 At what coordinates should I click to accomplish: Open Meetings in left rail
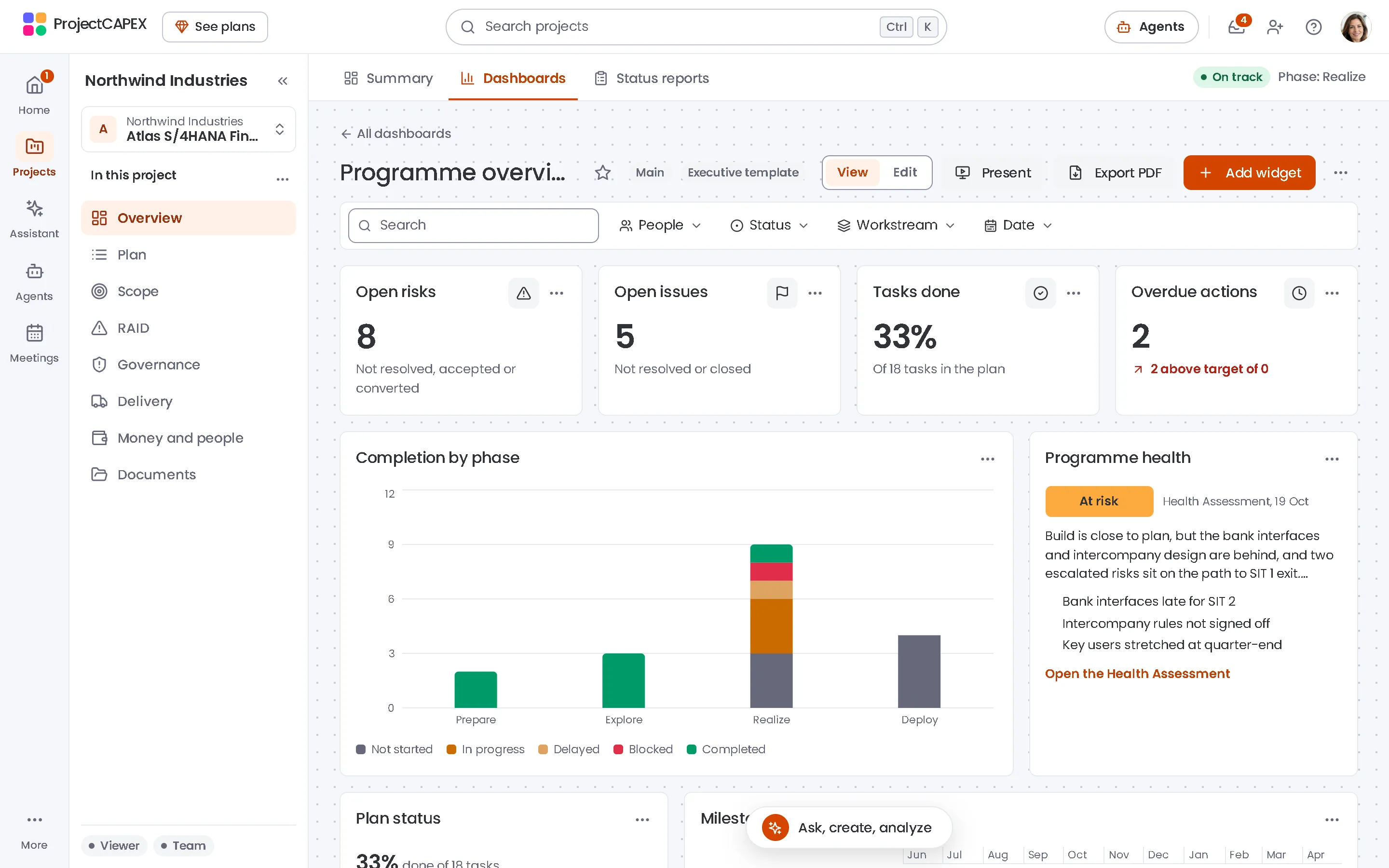pos(34,343)
